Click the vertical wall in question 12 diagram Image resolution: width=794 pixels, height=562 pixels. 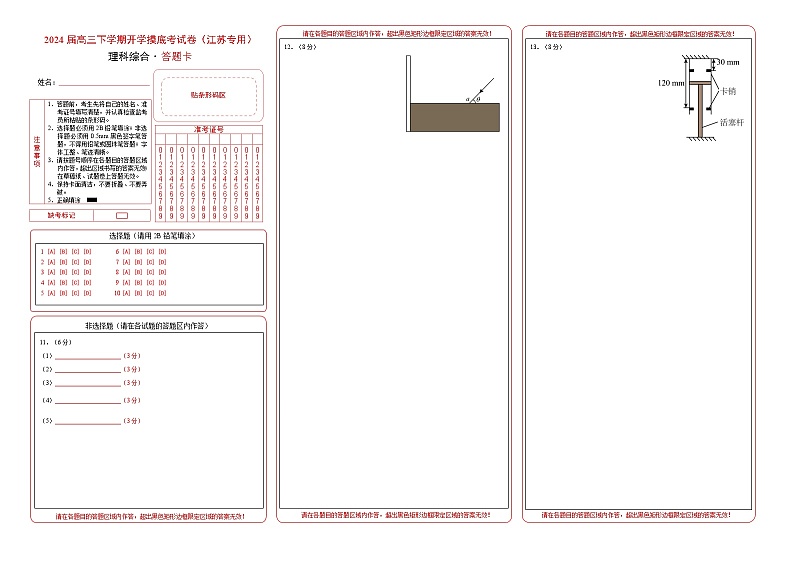coord(408,93)
